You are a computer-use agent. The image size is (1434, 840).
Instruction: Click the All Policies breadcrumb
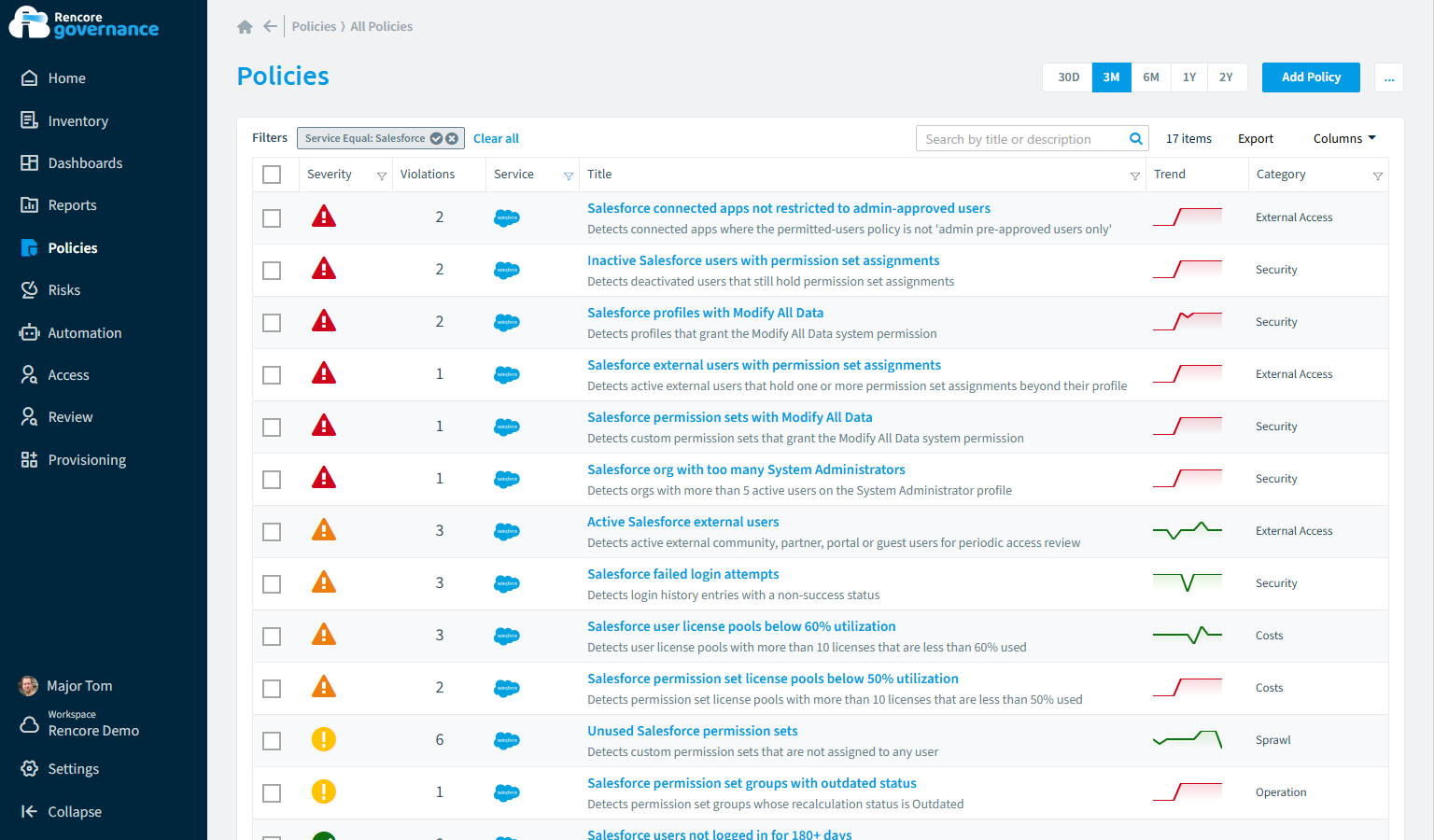click(x=381, y=27)
